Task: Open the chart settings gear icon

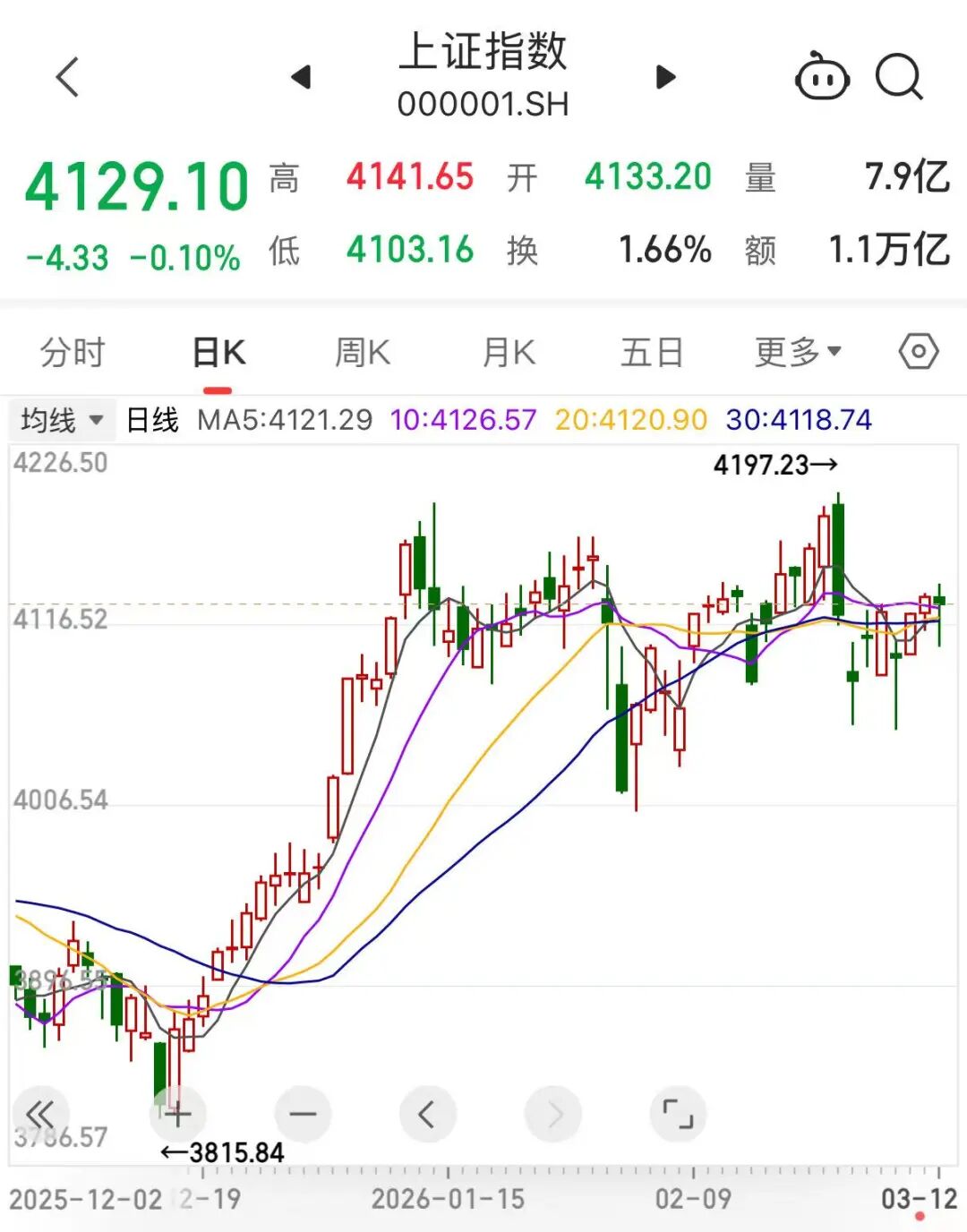Action: tap(919, 352)
